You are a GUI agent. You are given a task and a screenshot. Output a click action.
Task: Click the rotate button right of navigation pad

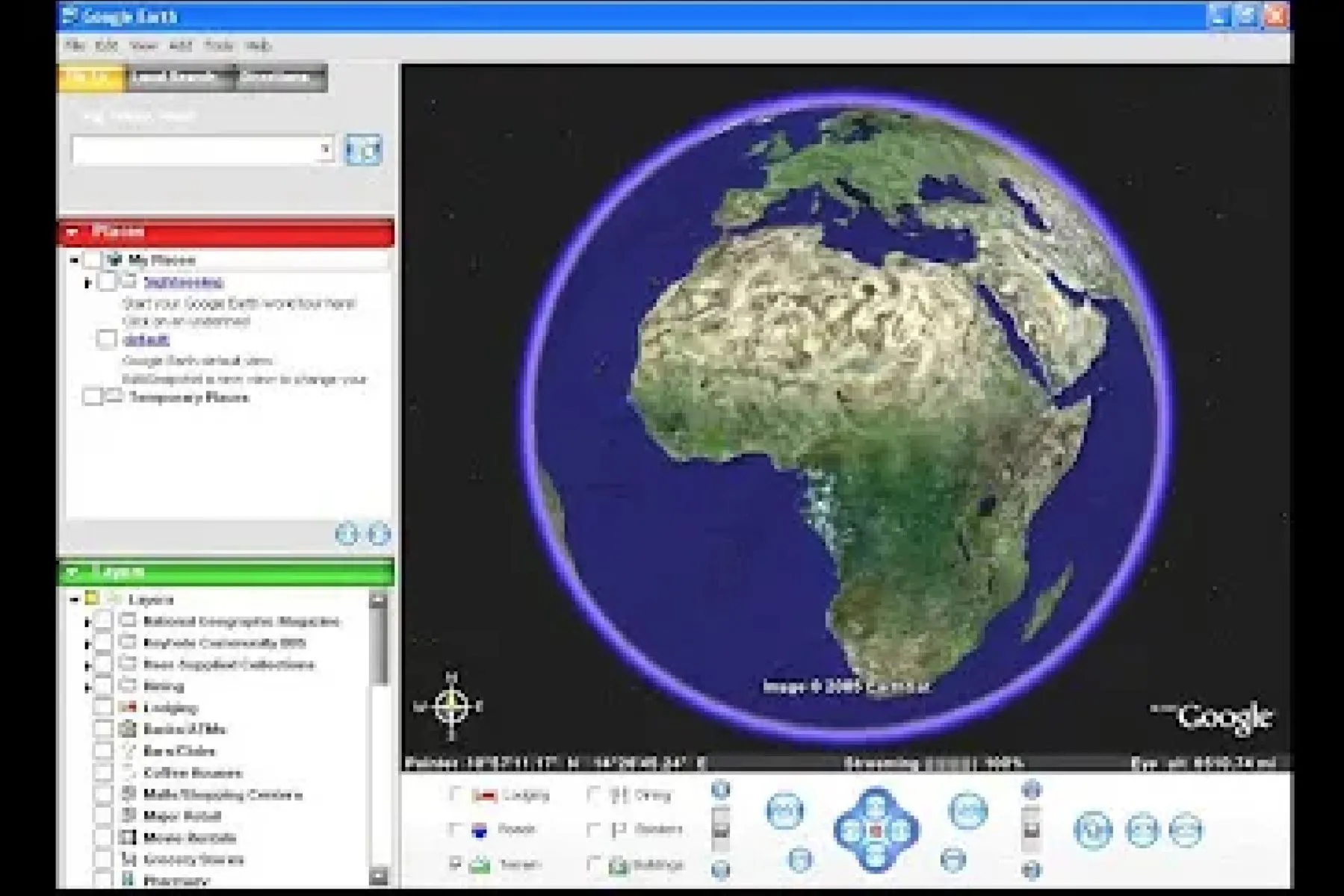click(x=967, y=812)
